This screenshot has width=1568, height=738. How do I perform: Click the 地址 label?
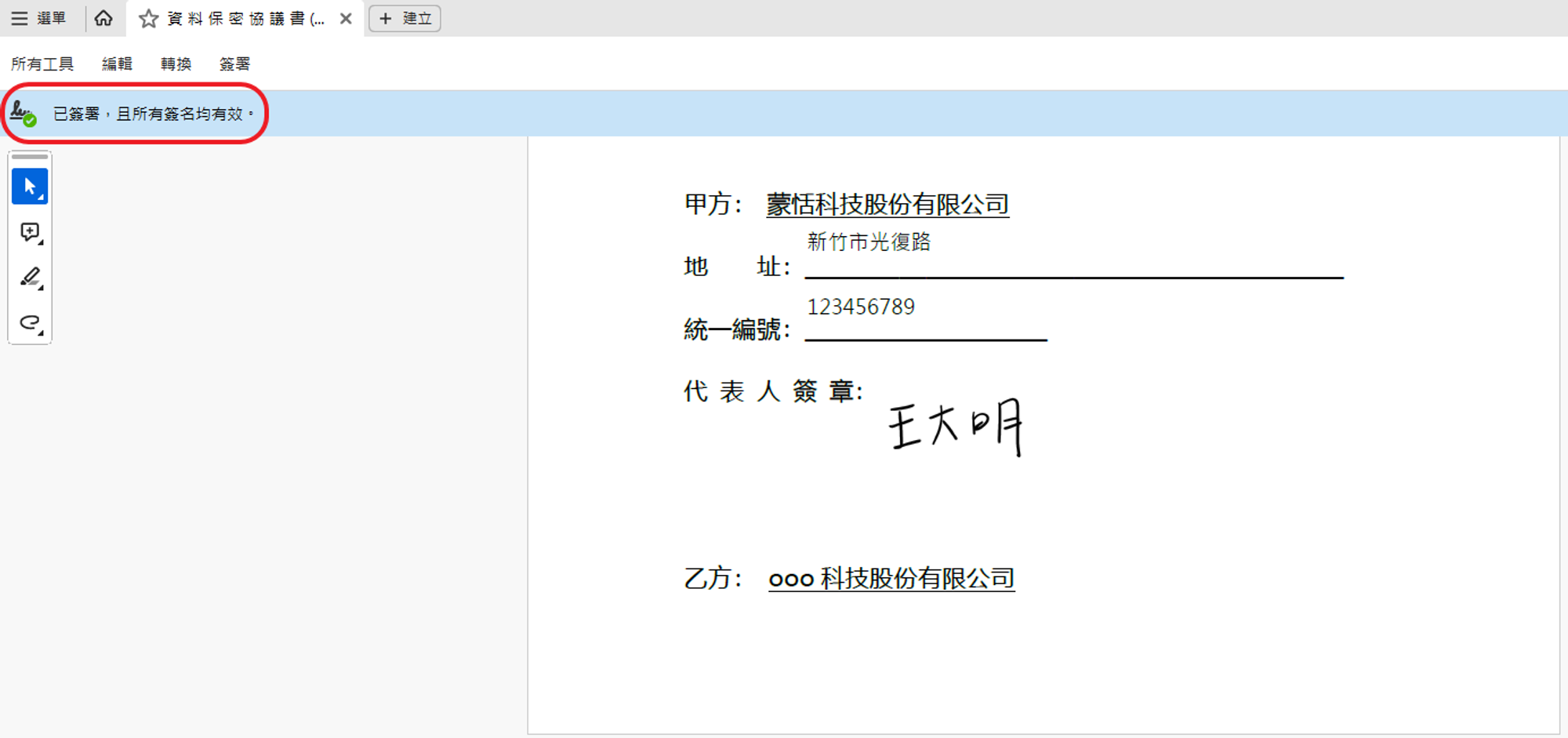click(736, 267)
